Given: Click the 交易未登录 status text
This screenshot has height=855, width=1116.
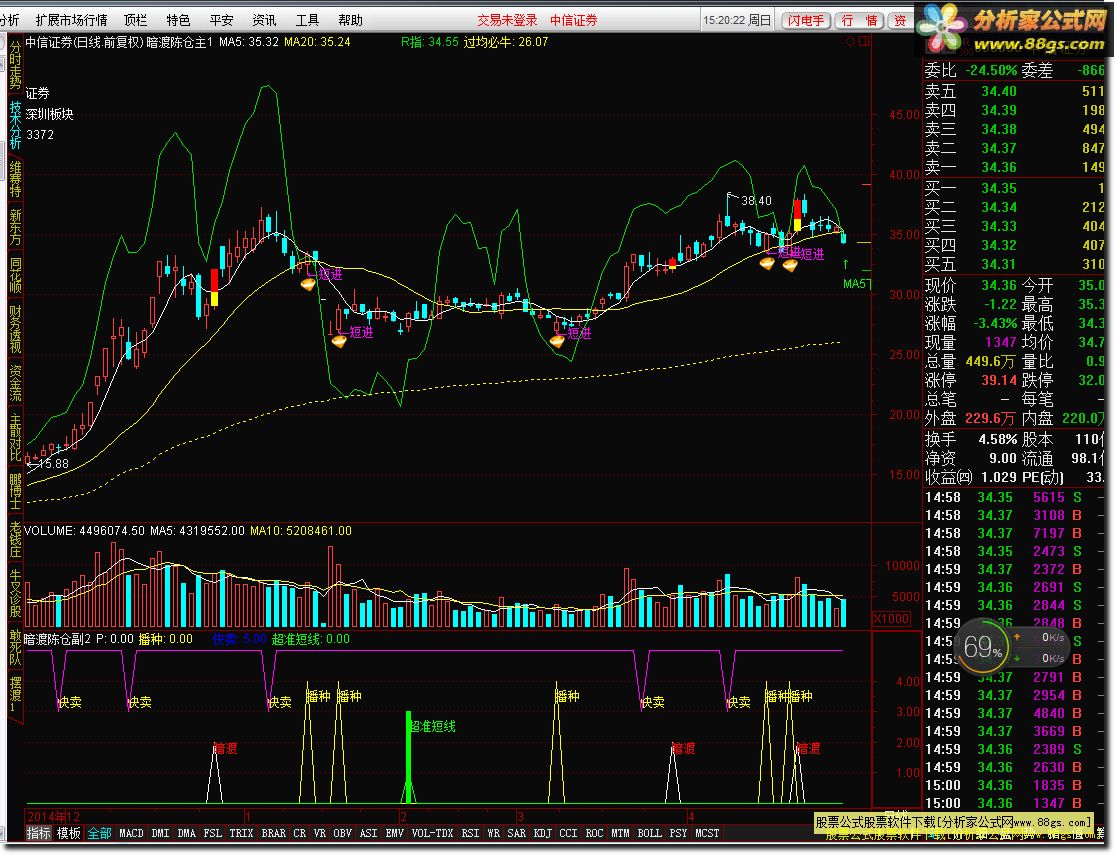Looking at the screenshot, I should (x=507, y=21).
